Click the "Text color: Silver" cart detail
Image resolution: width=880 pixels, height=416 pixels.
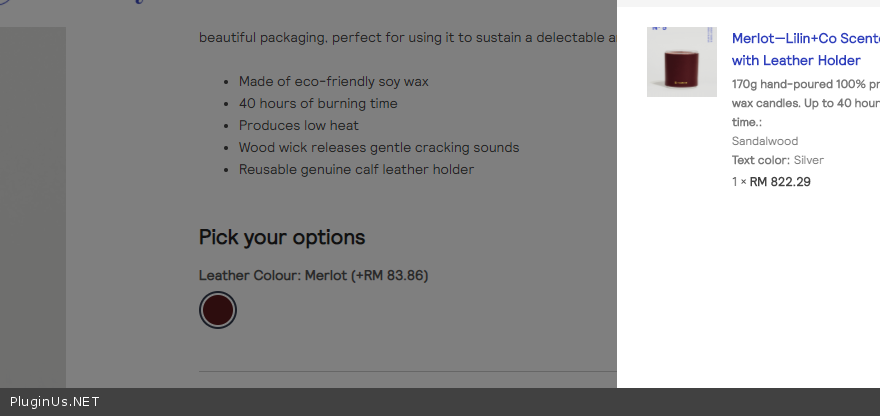(x=778, y=160)
